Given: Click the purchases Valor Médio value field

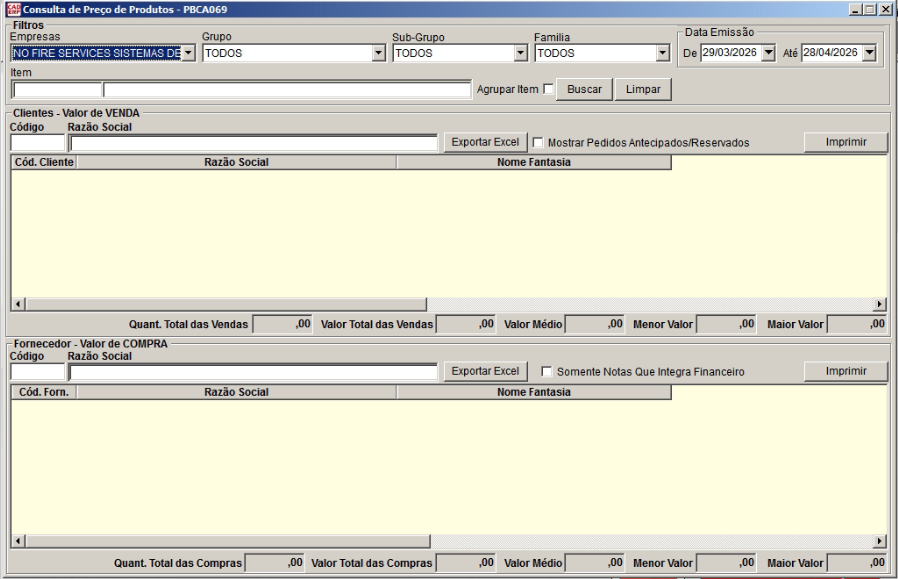Looking at the screenshot, I should [x=594, y=563].
